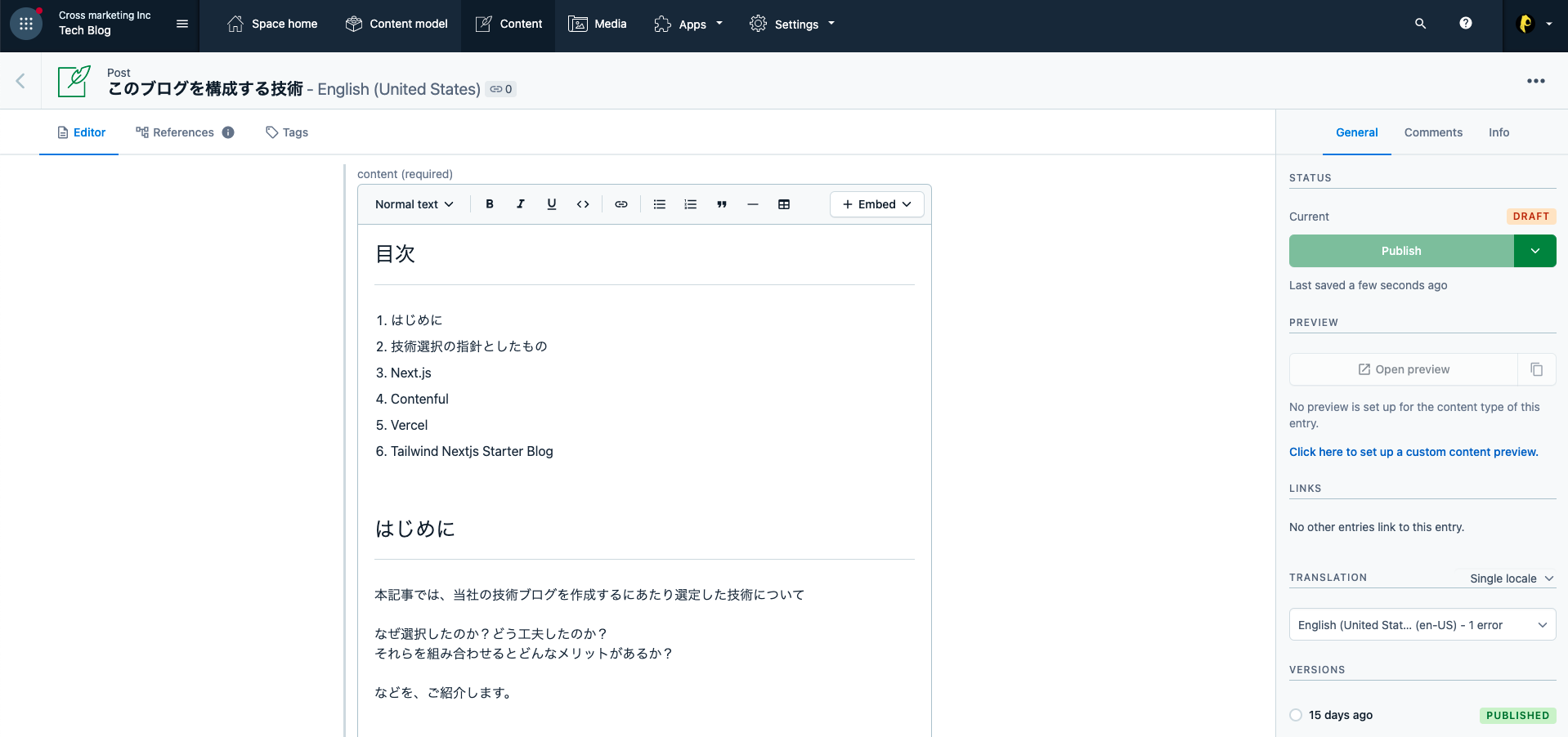Switch to the Info sidebar tab
Screen dimensions: 1568x737
click(1499, 132)
